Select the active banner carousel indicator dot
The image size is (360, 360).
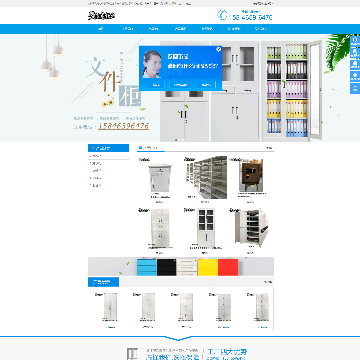click(x=176, y=140)
